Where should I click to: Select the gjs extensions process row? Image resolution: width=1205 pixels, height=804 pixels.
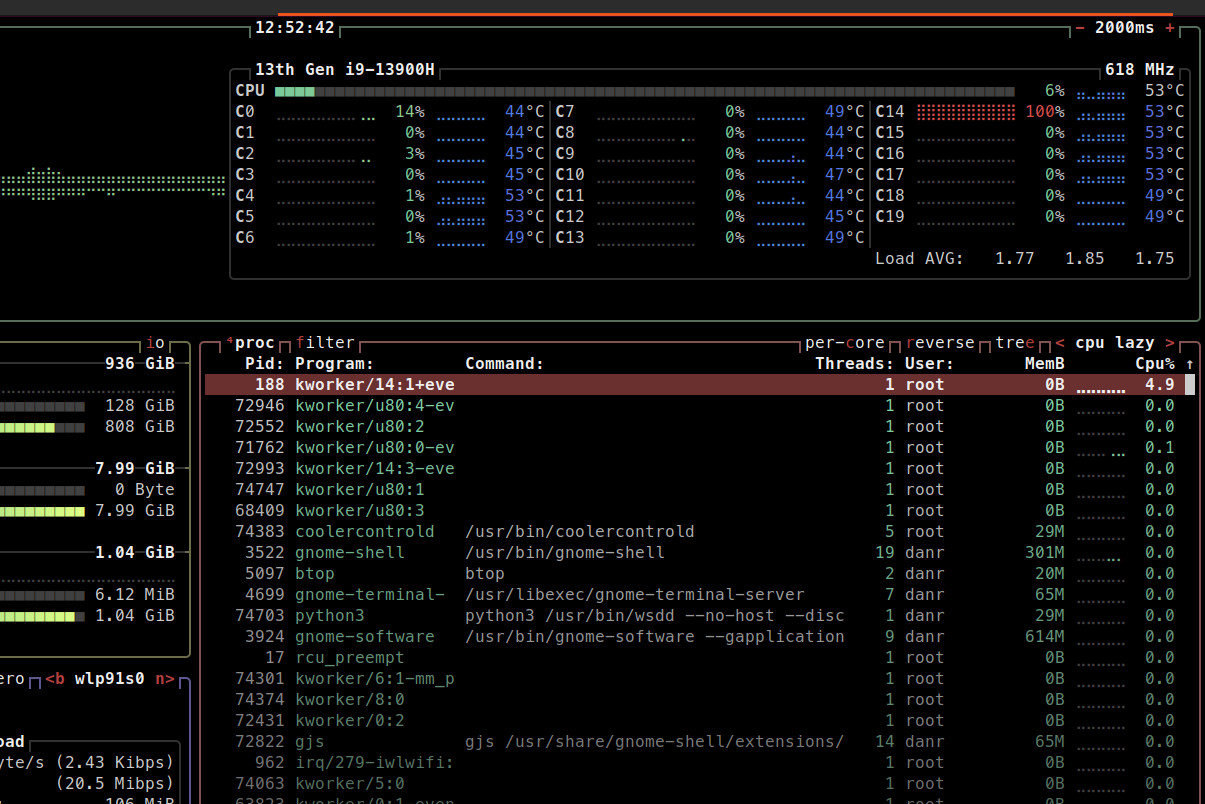coord(695,741)
